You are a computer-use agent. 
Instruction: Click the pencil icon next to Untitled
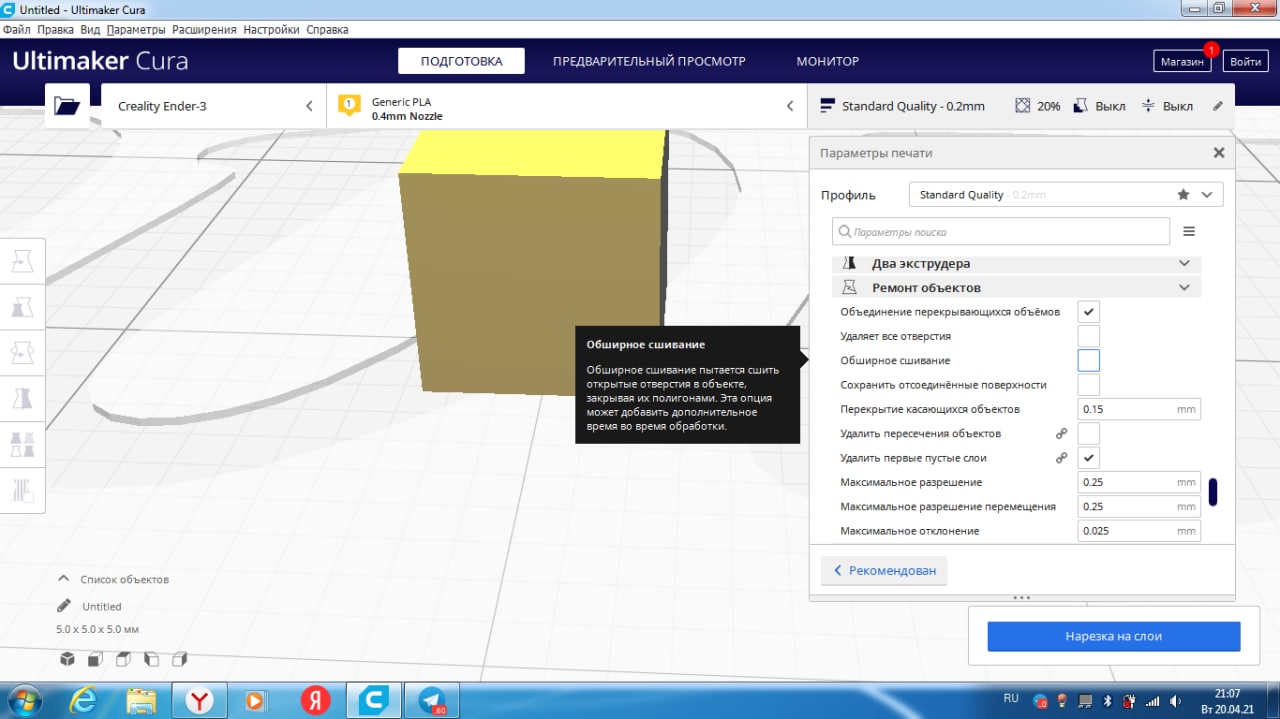[x=64, y=606]
